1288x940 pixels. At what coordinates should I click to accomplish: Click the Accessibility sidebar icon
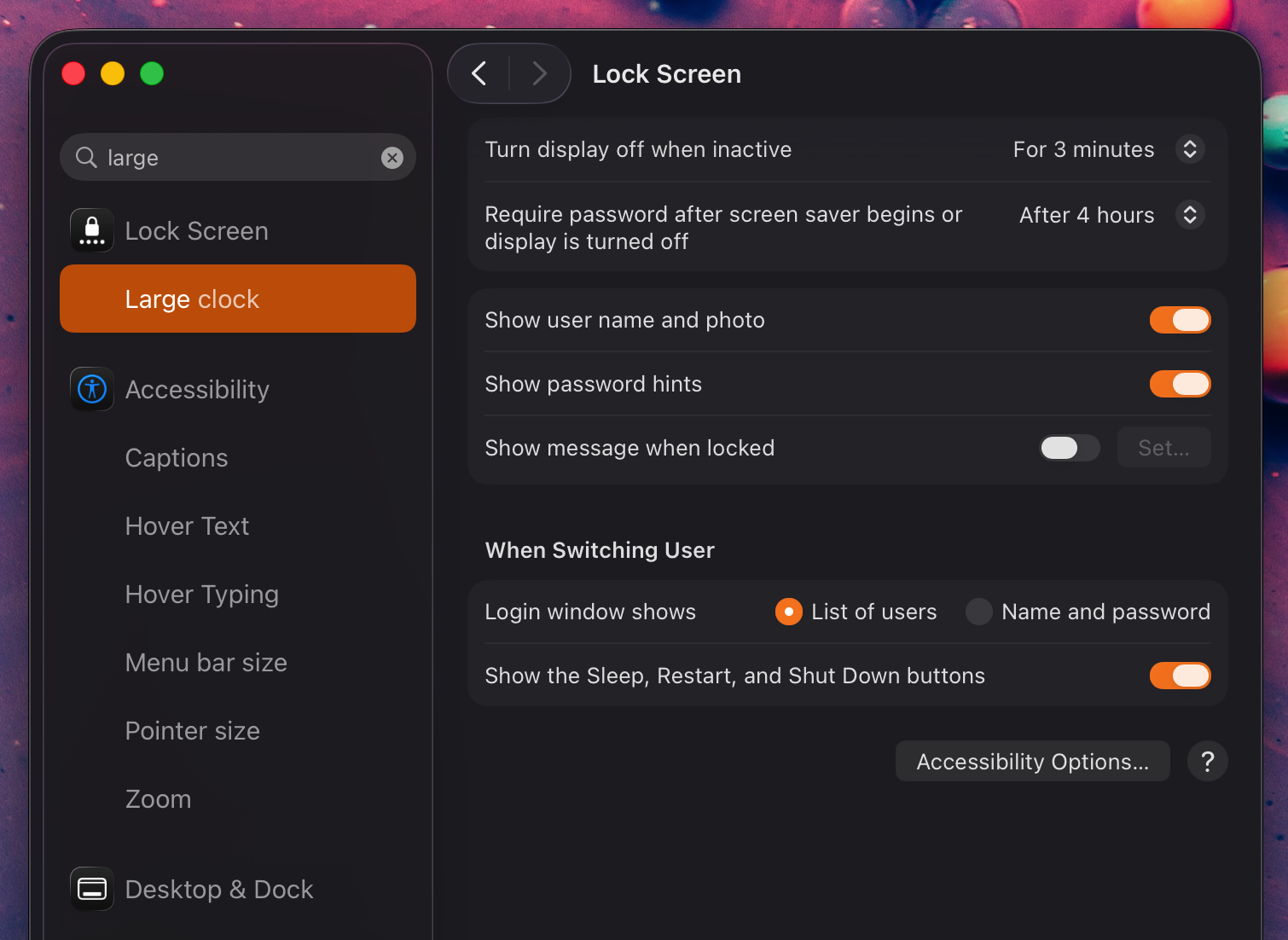(92, 389)
